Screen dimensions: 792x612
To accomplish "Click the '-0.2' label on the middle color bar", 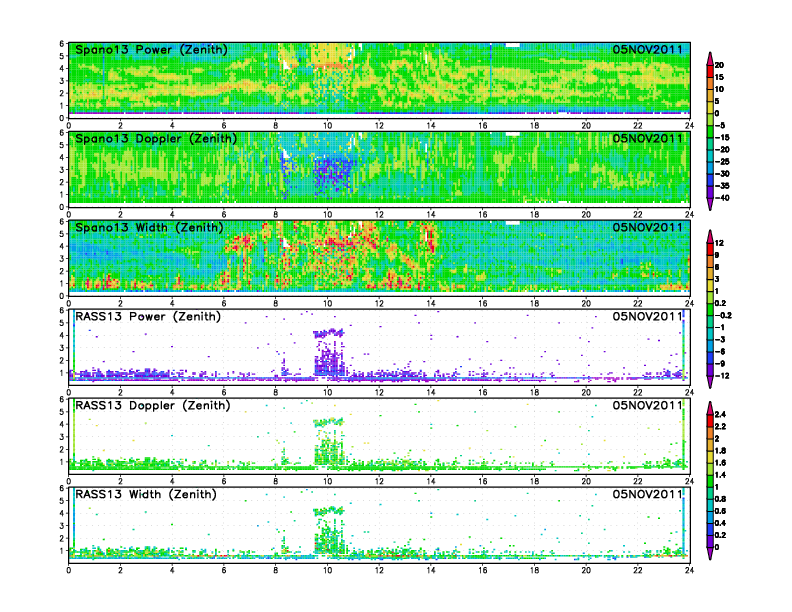I will point(723,315).
